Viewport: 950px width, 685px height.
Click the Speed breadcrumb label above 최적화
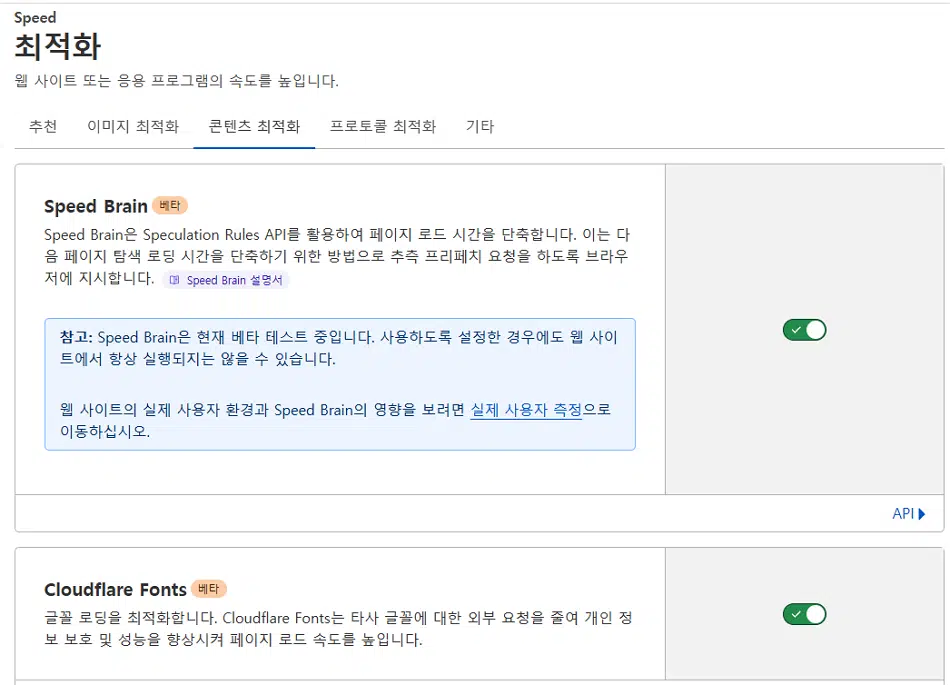click(x=35, y=18)
